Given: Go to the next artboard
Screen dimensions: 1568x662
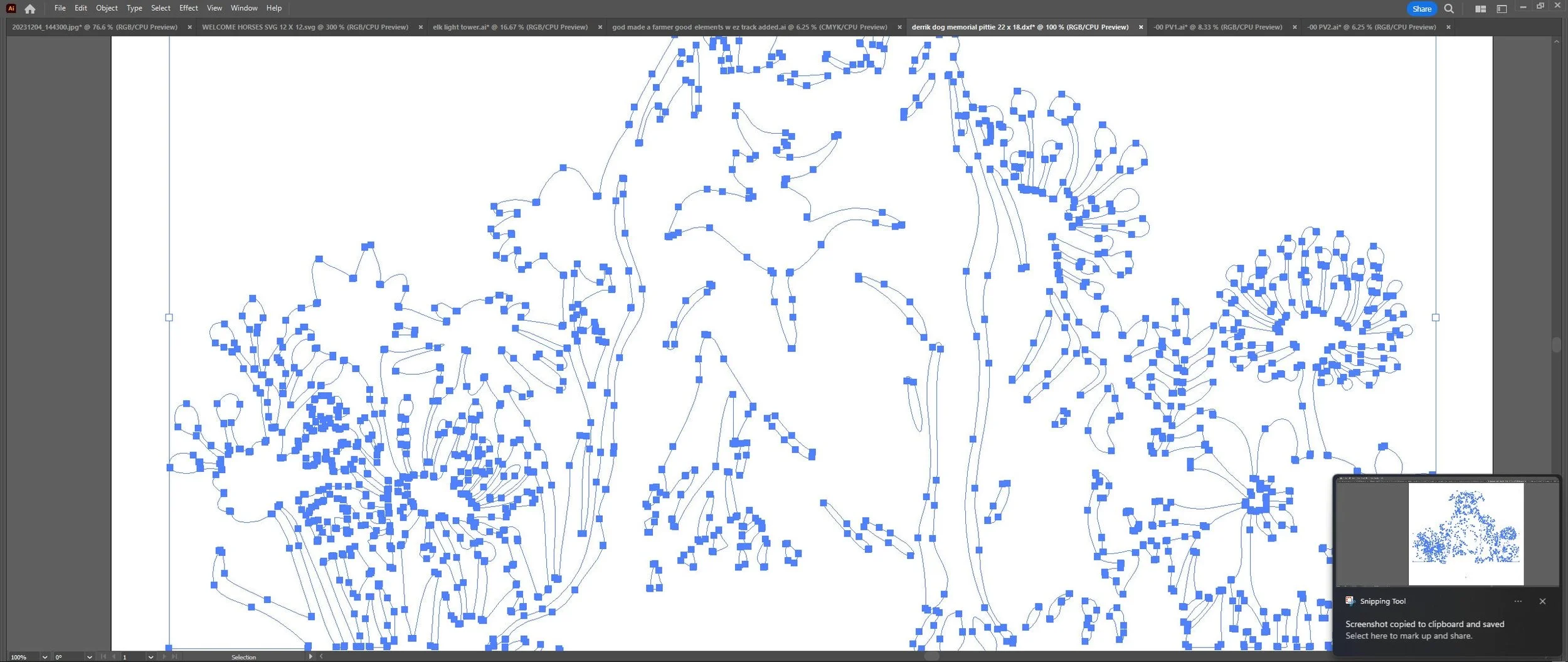Looking at the screenshot, I should point(164,656).
